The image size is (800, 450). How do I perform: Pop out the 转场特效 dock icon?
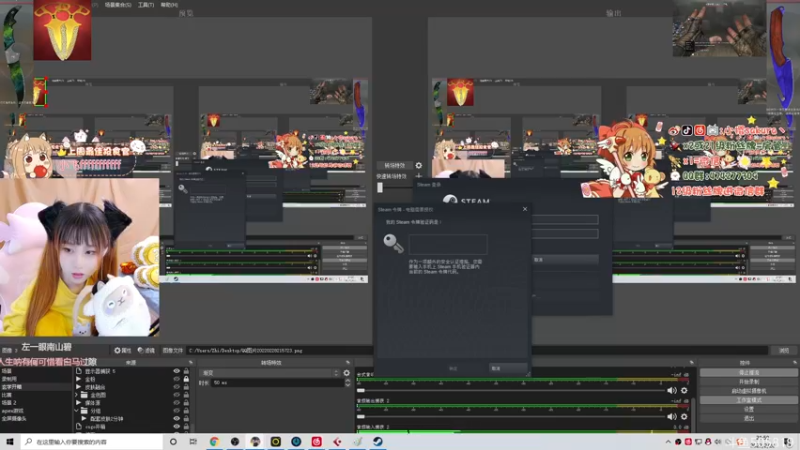[x=348, y=363]
